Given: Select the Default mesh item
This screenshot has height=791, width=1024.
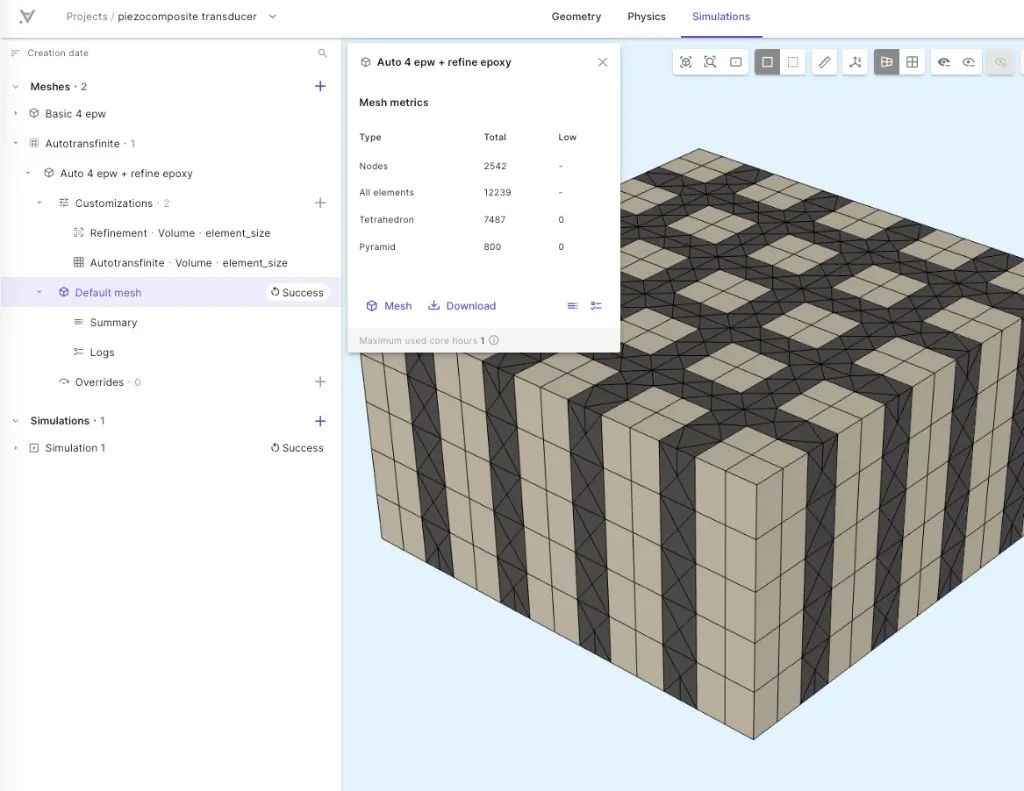Looking at the screenshot, I should [x=108, y=293].
